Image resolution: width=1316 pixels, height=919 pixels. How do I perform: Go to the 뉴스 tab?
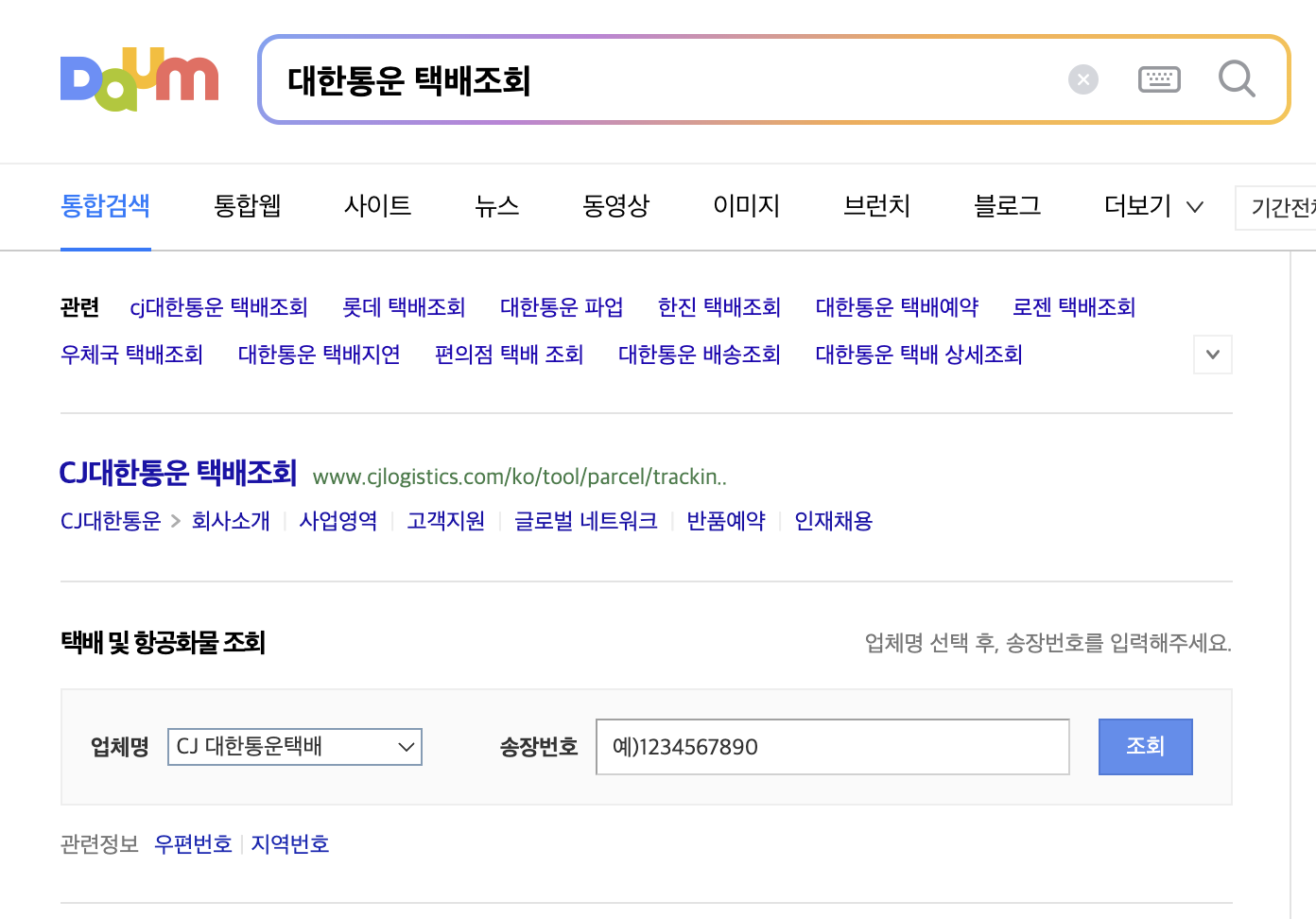click(497, 206)
